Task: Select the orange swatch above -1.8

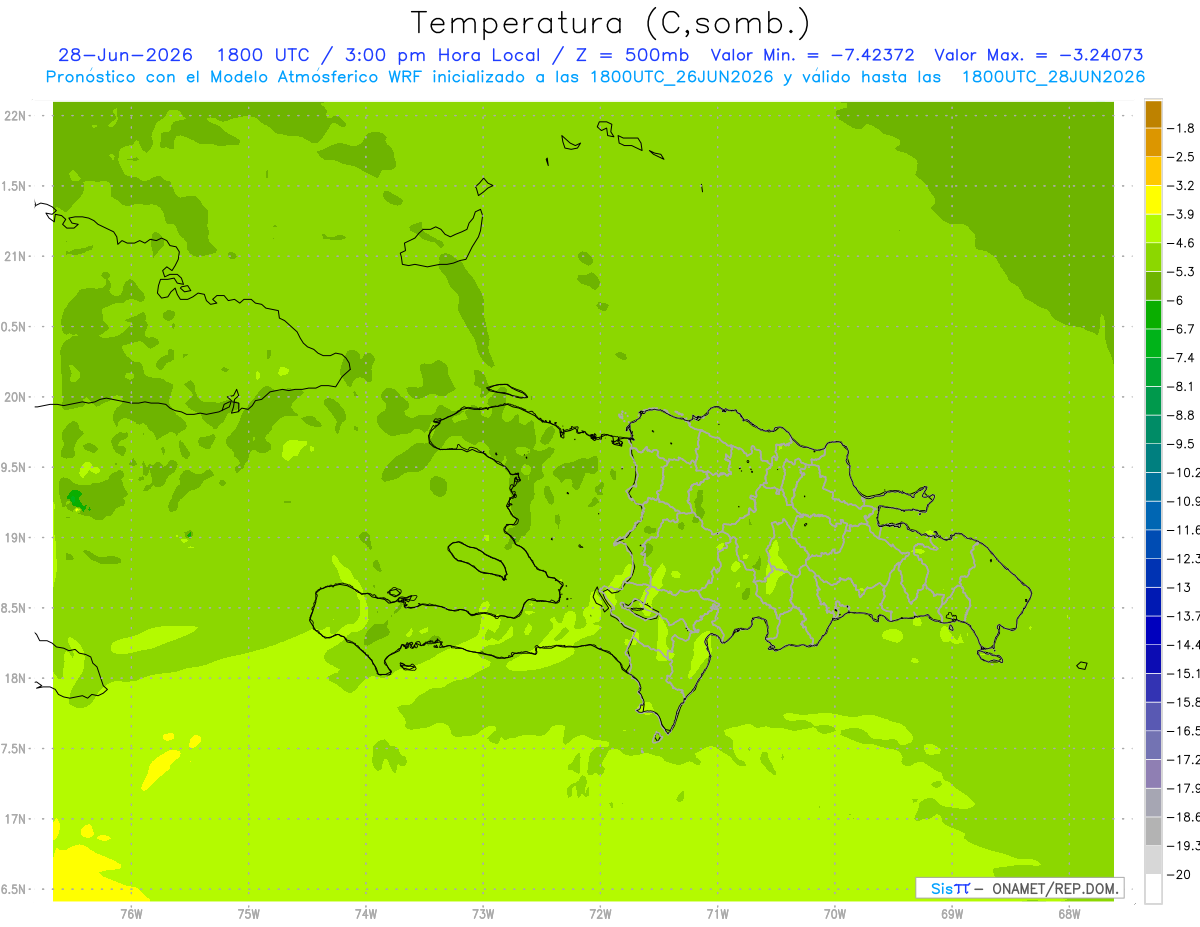Action: 1154,114
